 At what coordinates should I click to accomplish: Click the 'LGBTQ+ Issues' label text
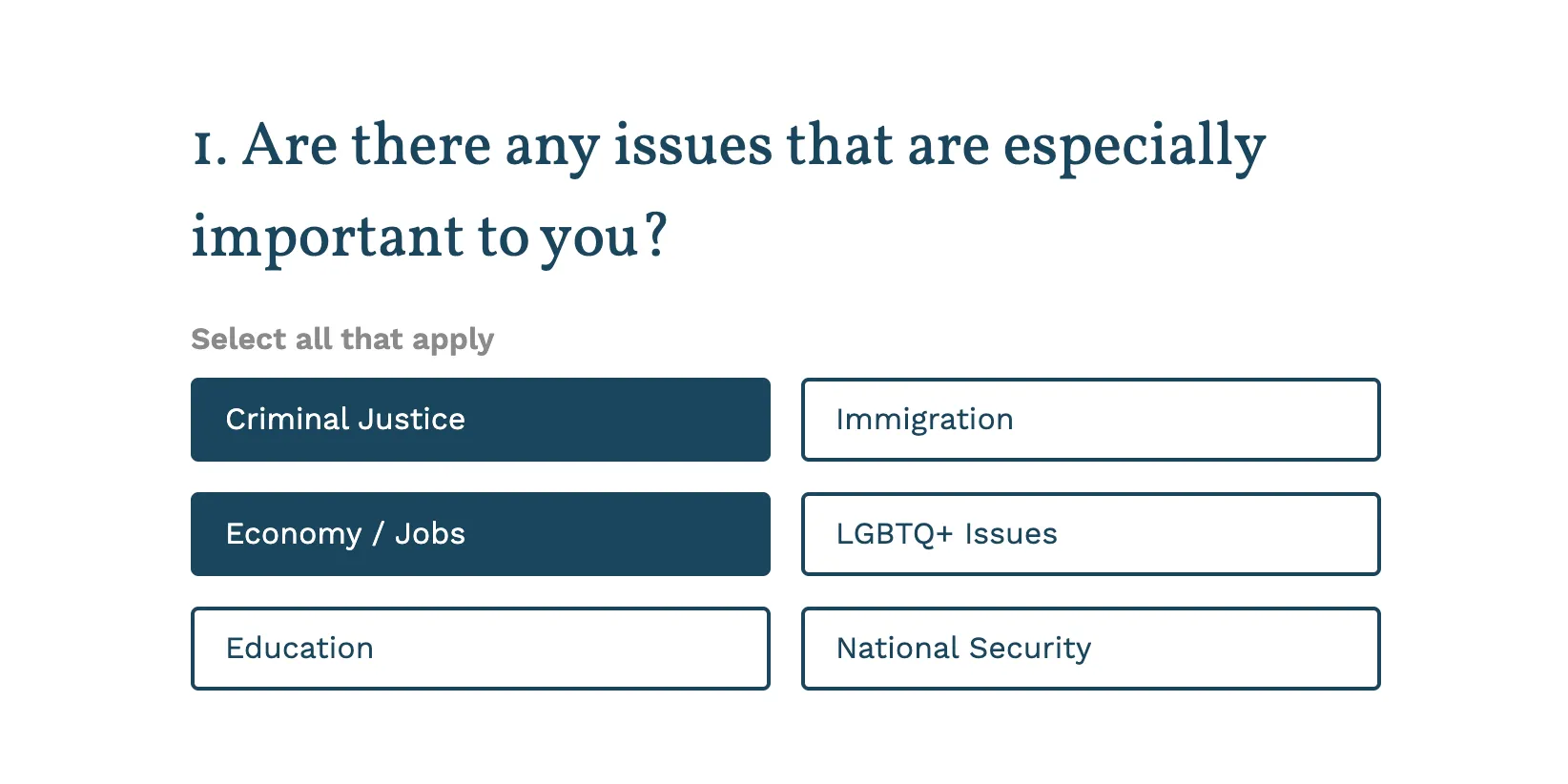[x=946, y=534]
